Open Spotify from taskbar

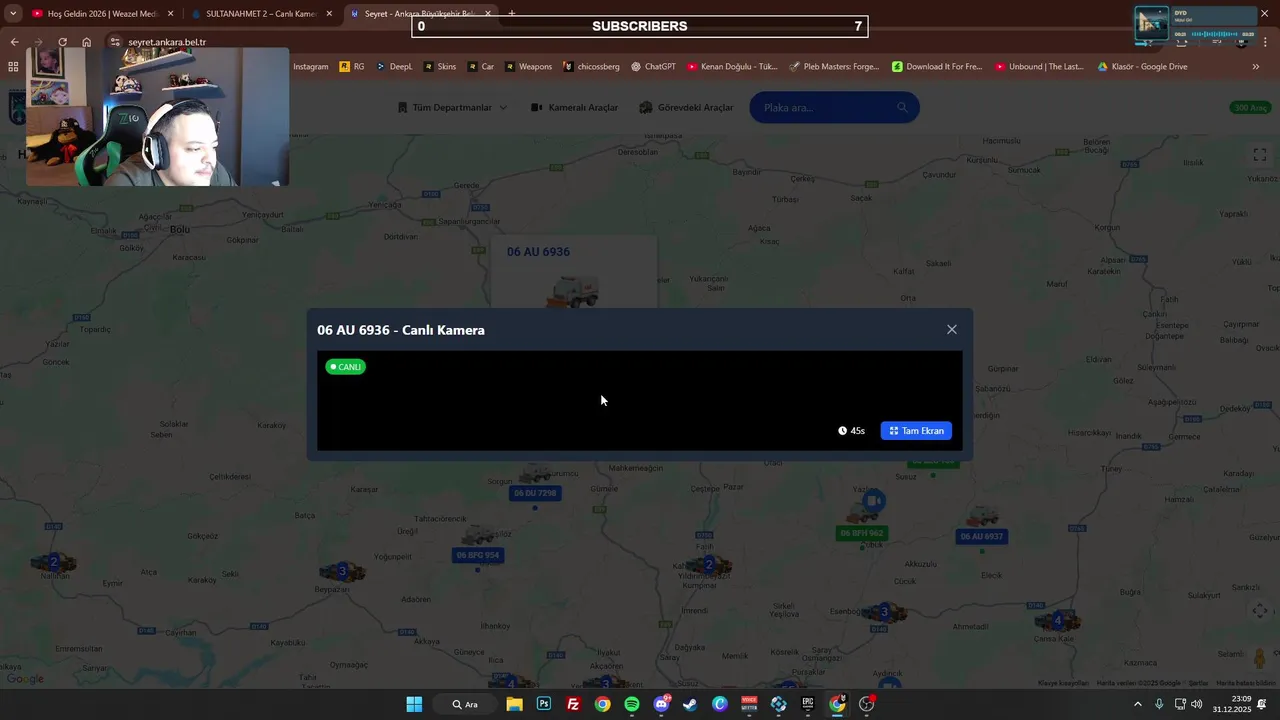click(632, 704)
